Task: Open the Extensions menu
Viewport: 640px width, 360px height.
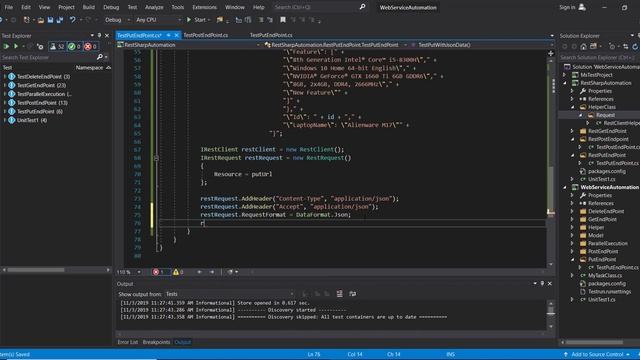Action: [204, 7]
